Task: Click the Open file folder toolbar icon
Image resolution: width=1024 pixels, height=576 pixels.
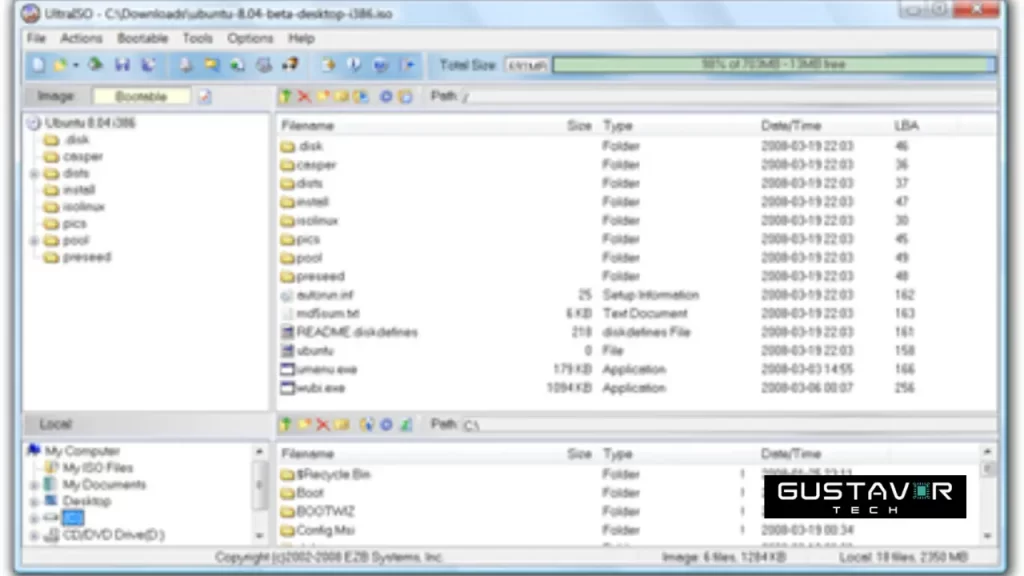Action: pyautogui.click(x=60, y=65)
